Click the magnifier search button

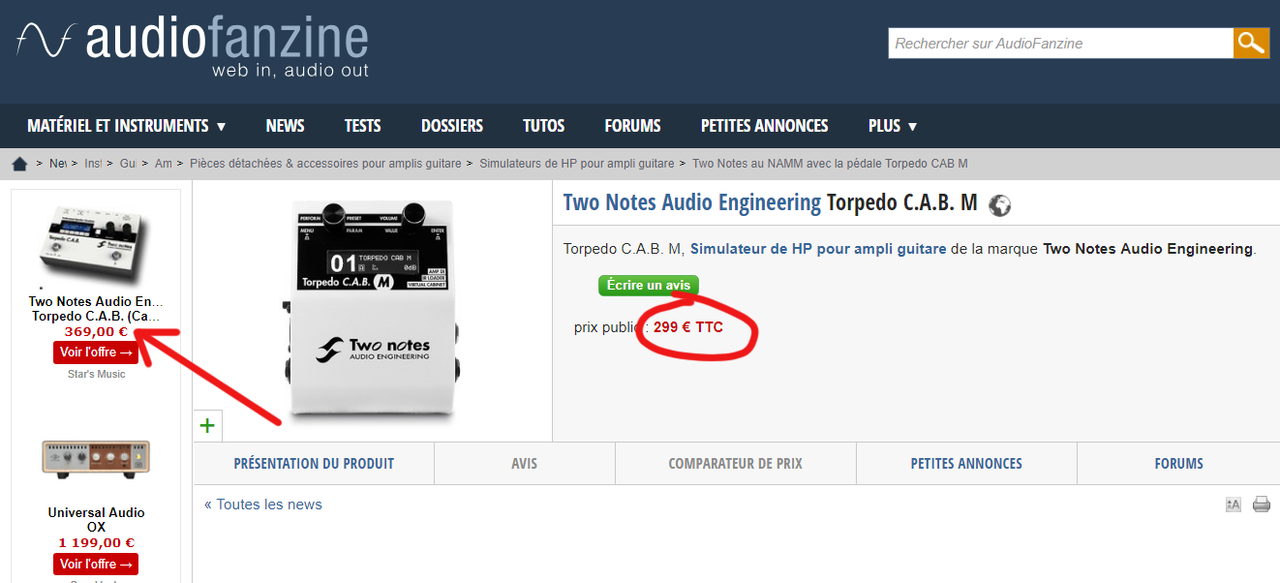[1251, 43]
